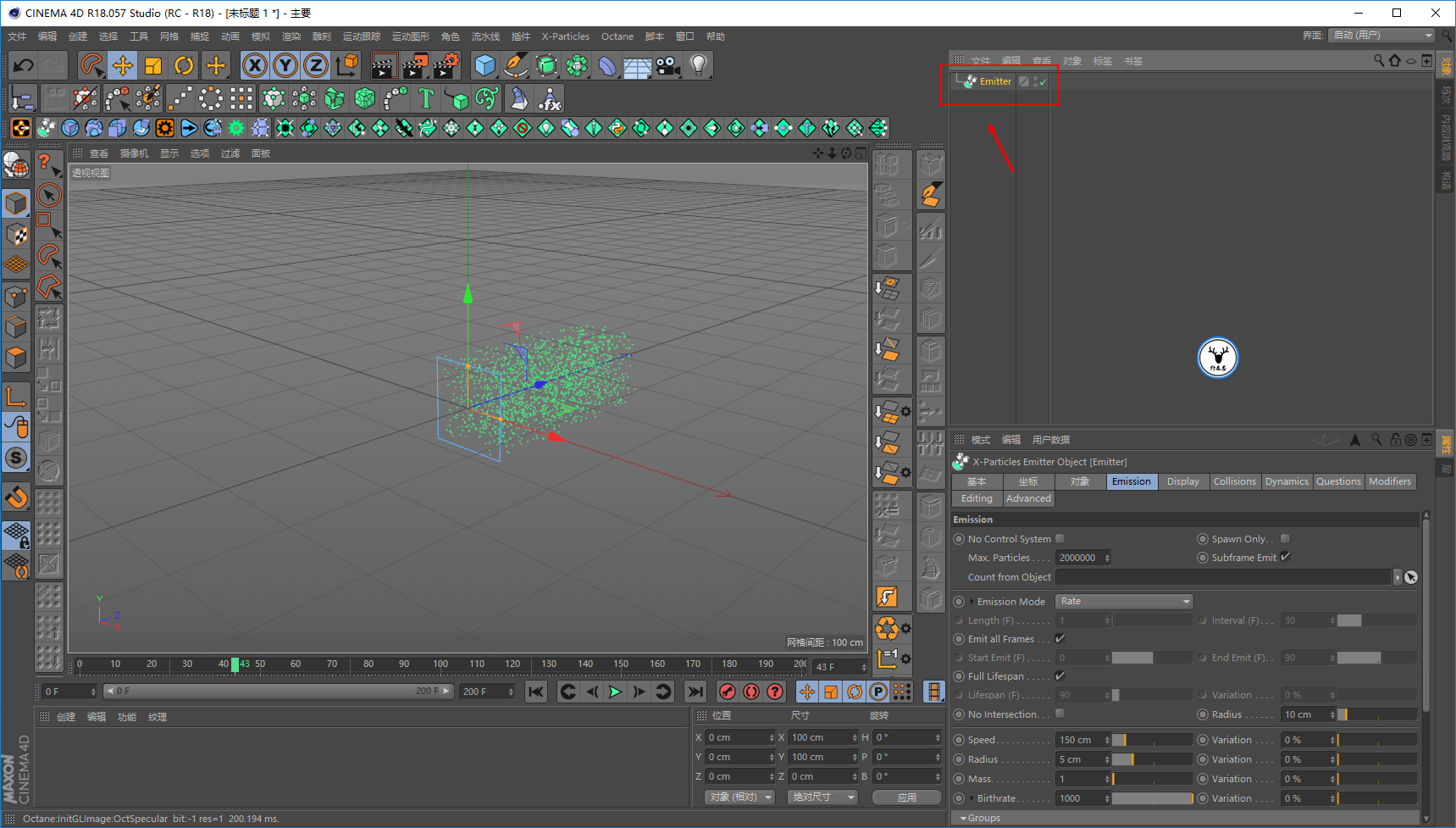This screenshot has width=1456, height=828.
Task: Click the fx effector icon
Action: (550, 99)
